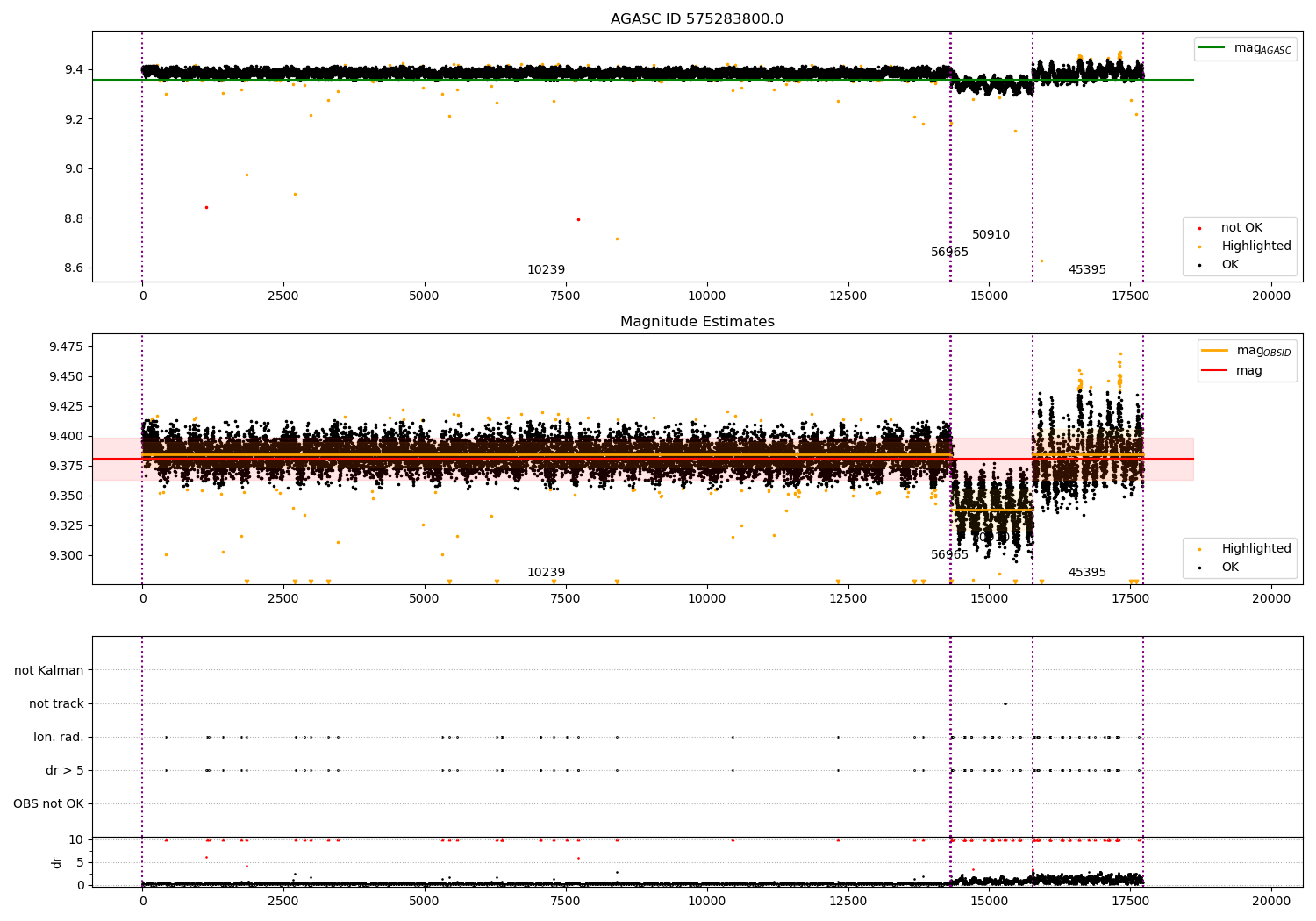Click the lone point on the 'not track' row
This screenshot has width=1316, height=921.
1005,703
